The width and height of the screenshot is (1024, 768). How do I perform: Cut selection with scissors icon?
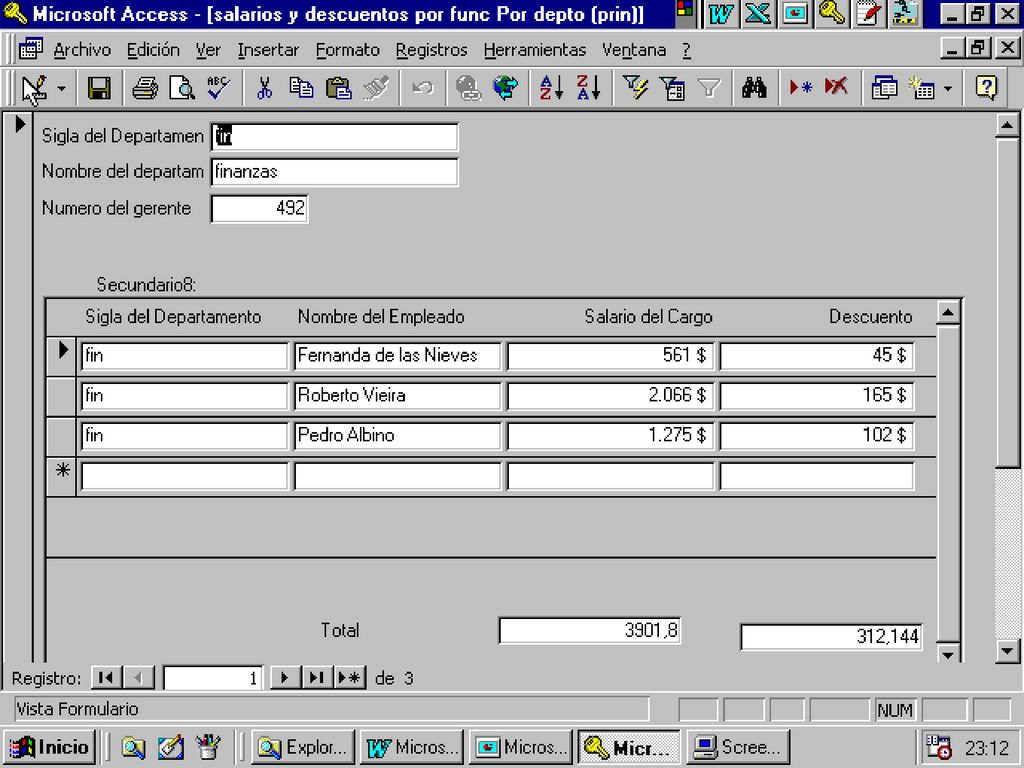[x=264, y=88]
